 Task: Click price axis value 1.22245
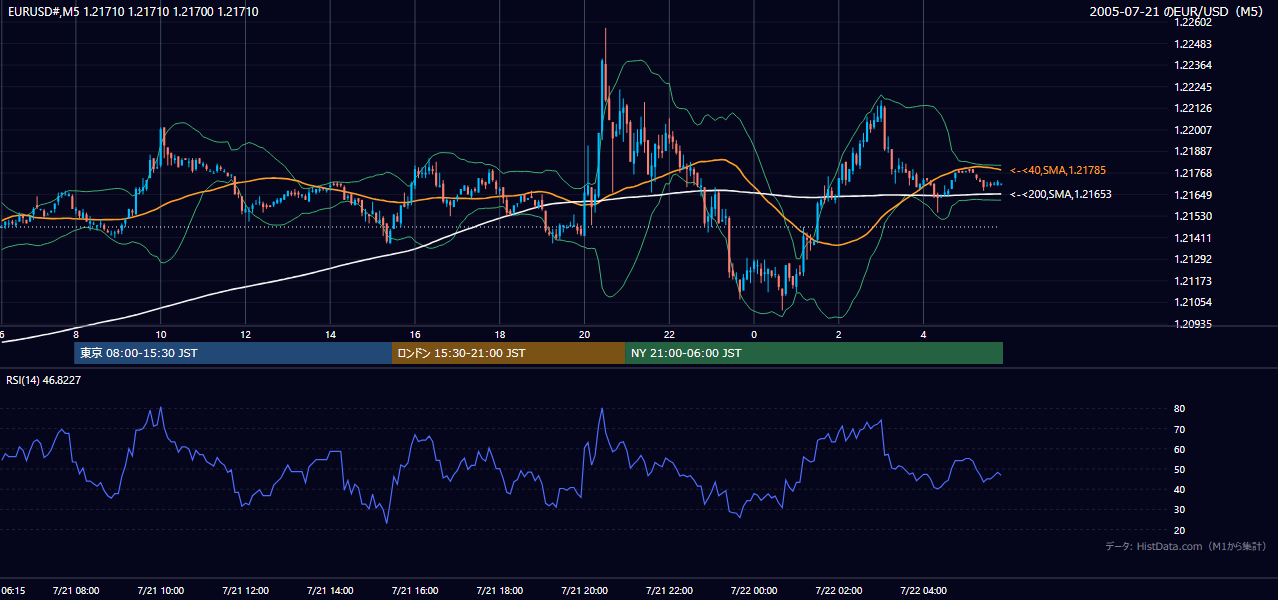[x=1192, y=87]
